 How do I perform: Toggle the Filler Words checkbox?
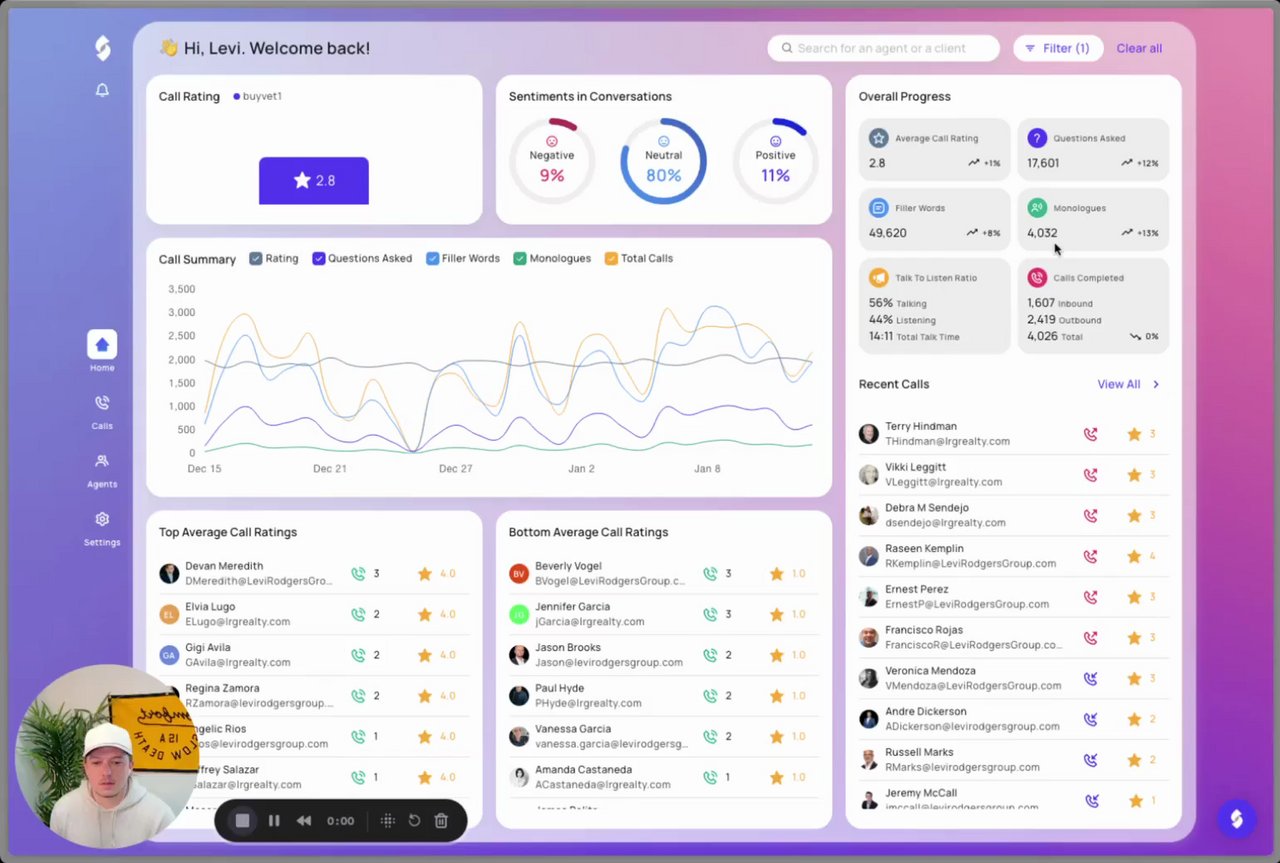pos(433,258)
